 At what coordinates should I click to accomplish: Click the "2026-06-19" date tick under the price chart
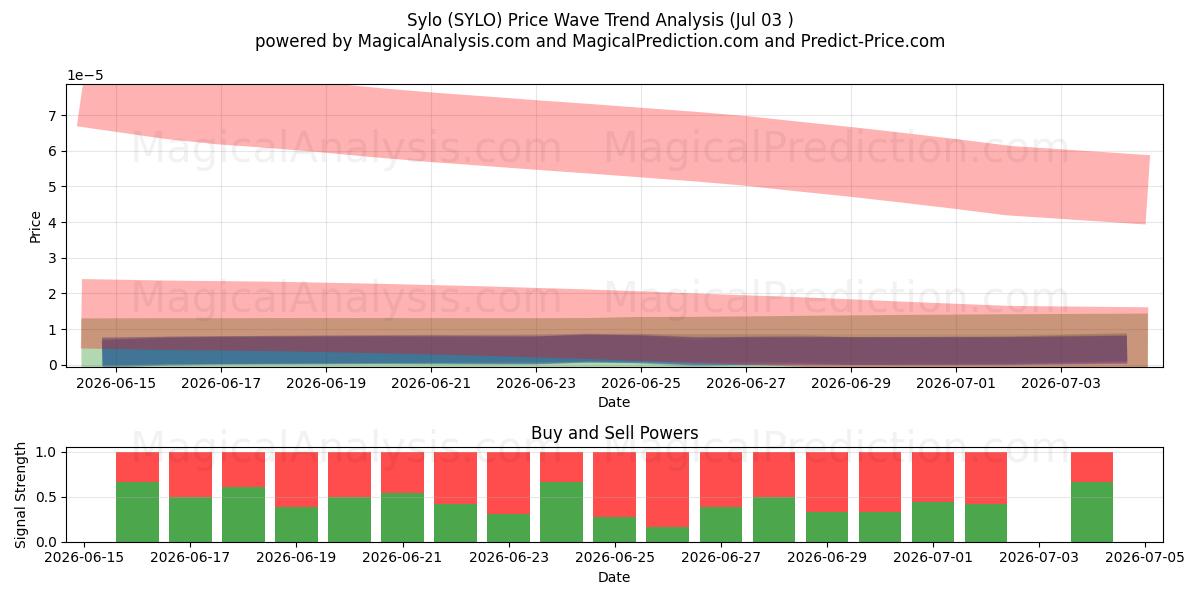tap(326, 382)
